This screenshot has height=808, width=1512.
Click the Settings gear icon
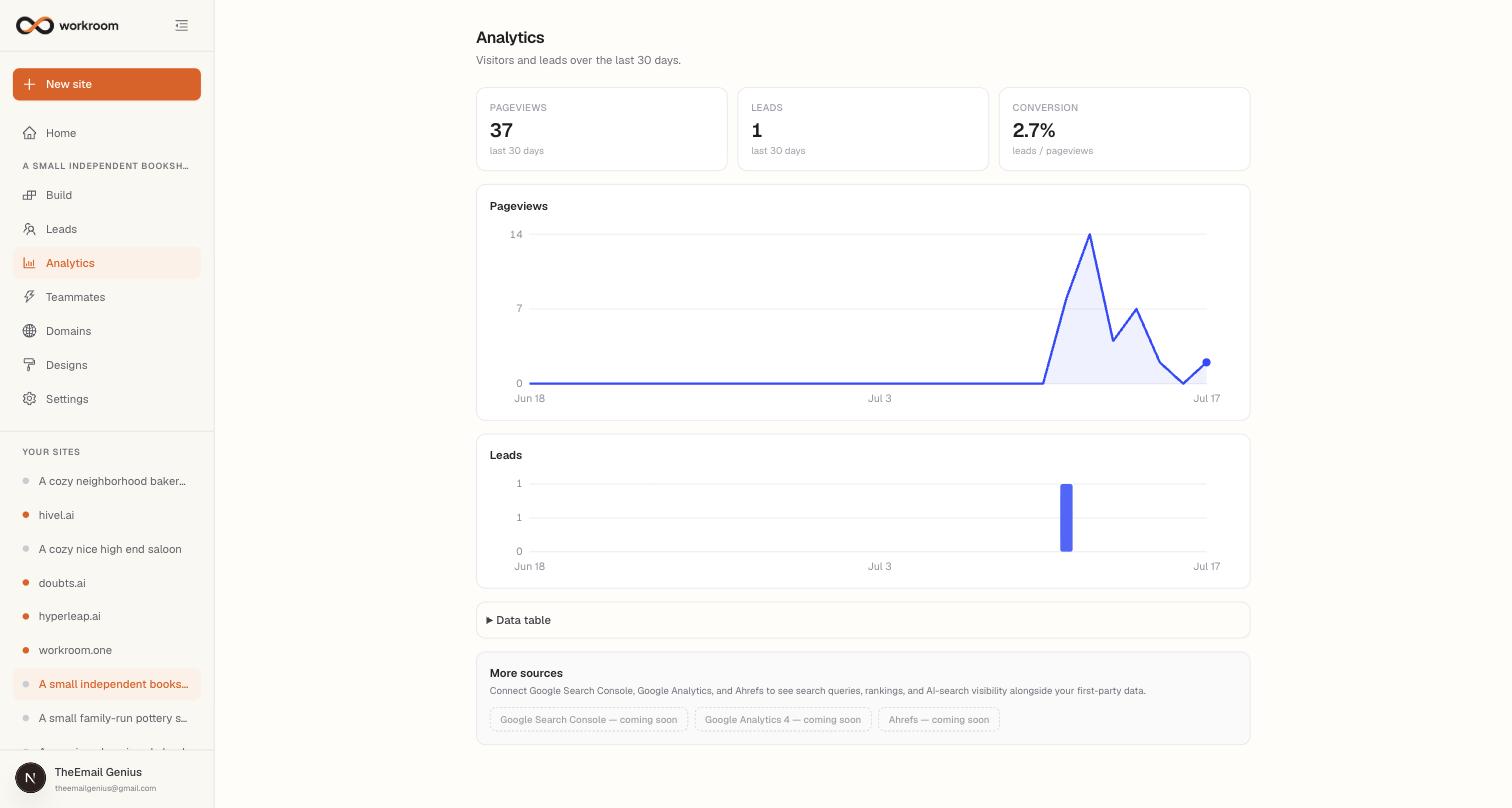pyautogui.click(x=30, y=399)
